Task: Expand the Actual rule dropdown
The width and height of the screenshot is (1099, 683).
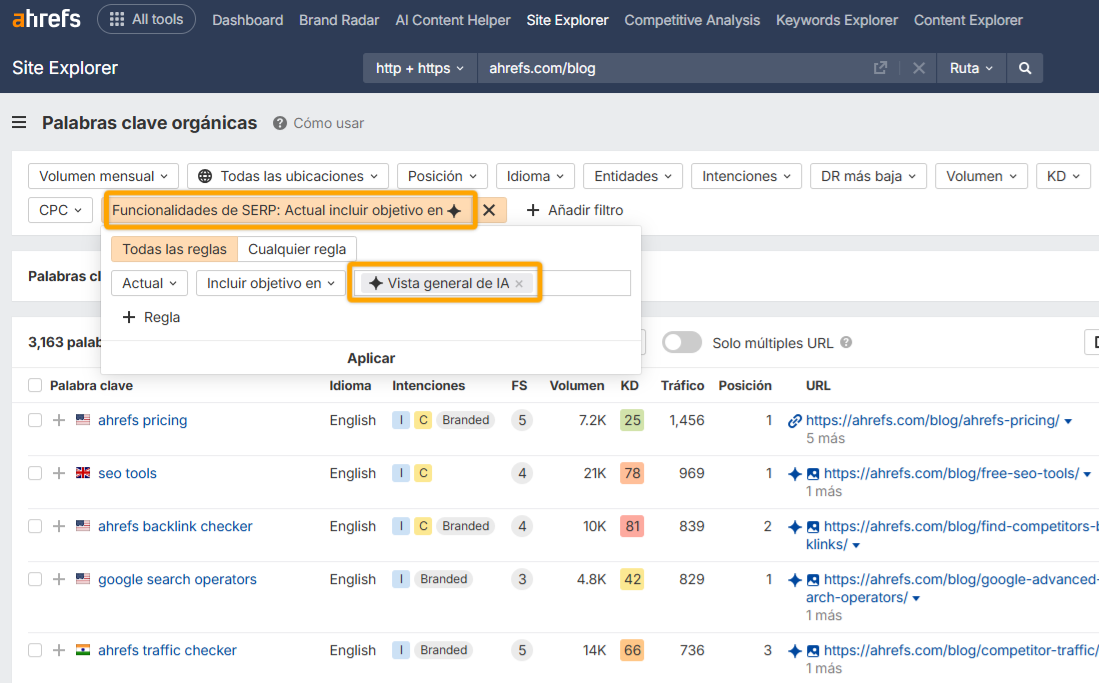Action: click(149, 283)
